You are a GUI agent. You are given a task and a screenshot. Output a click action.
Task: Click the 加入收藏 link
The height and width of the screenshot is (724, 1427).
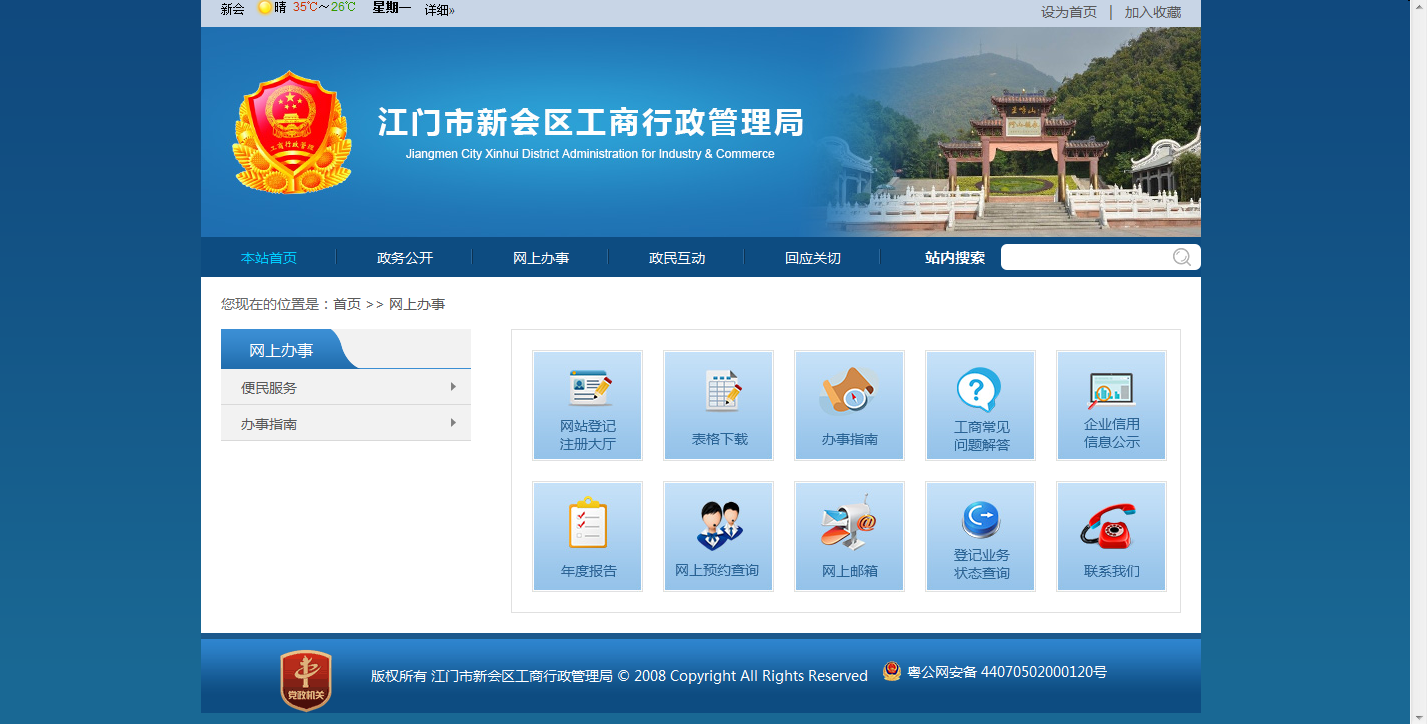1152,12
